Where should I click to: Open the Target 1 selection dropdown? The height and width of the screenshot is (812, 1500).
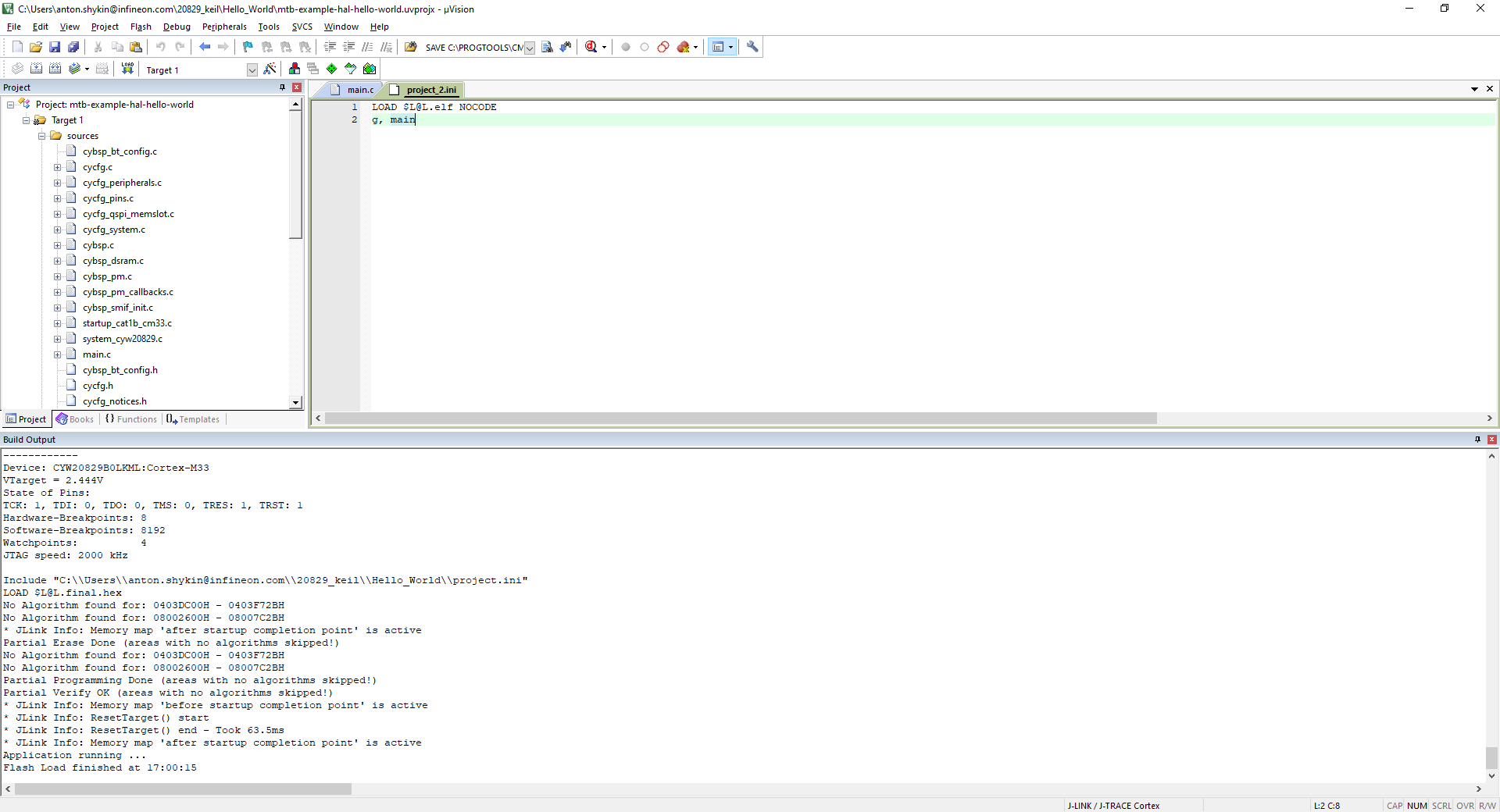[x=252, y=69]
